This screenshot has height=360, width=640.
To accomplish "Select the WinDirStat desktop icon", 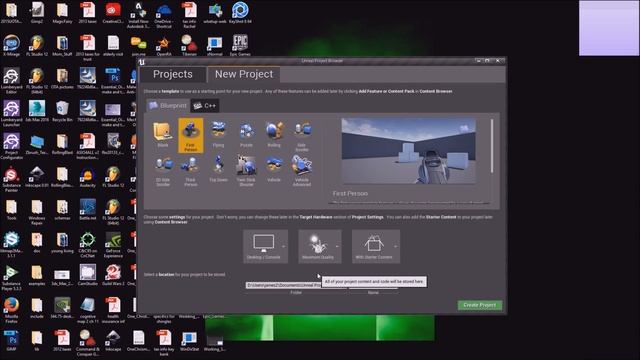I will [x=189, y=341].
